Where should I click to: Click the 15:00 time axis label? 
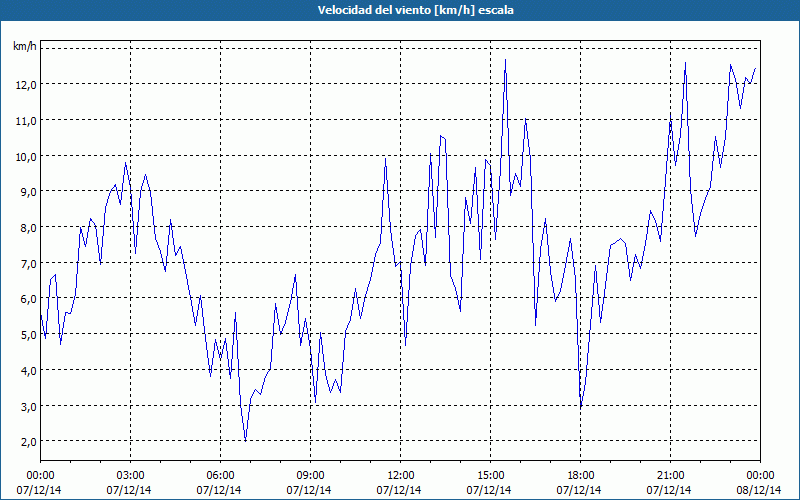[x=490, y=476]
